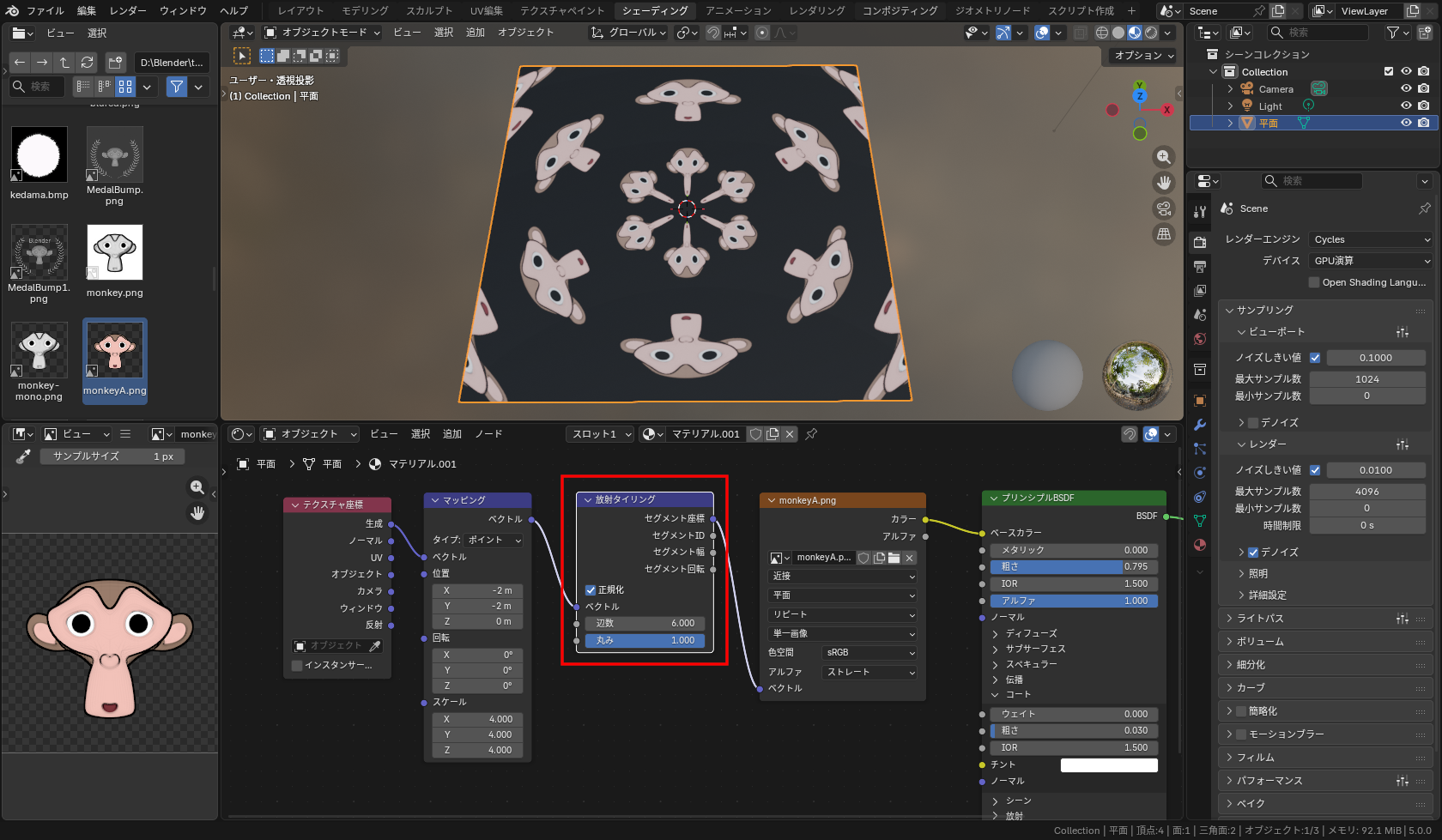
Task: Open the Modifiers properties tab
Action: [1200, 425]
